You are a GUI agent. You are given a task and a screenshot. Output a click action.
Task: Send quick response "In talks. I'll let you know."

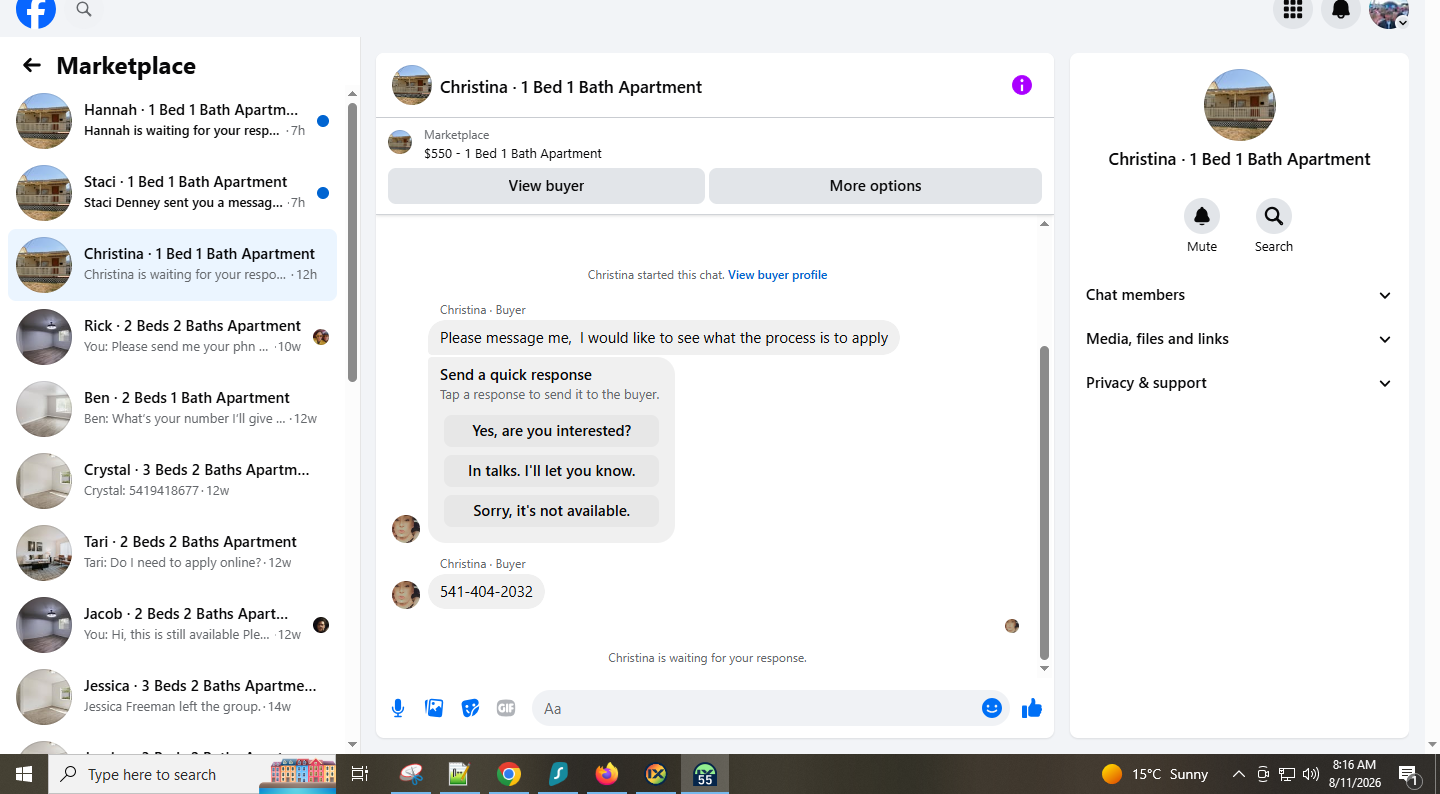[551, 471]
